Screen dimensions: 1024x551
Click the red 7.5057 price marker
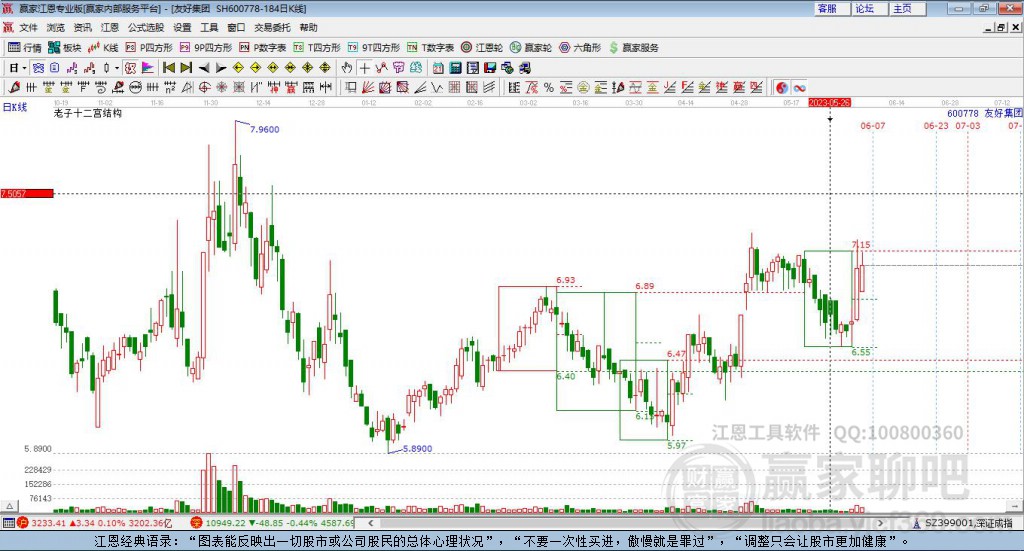[x=27, y=193]
